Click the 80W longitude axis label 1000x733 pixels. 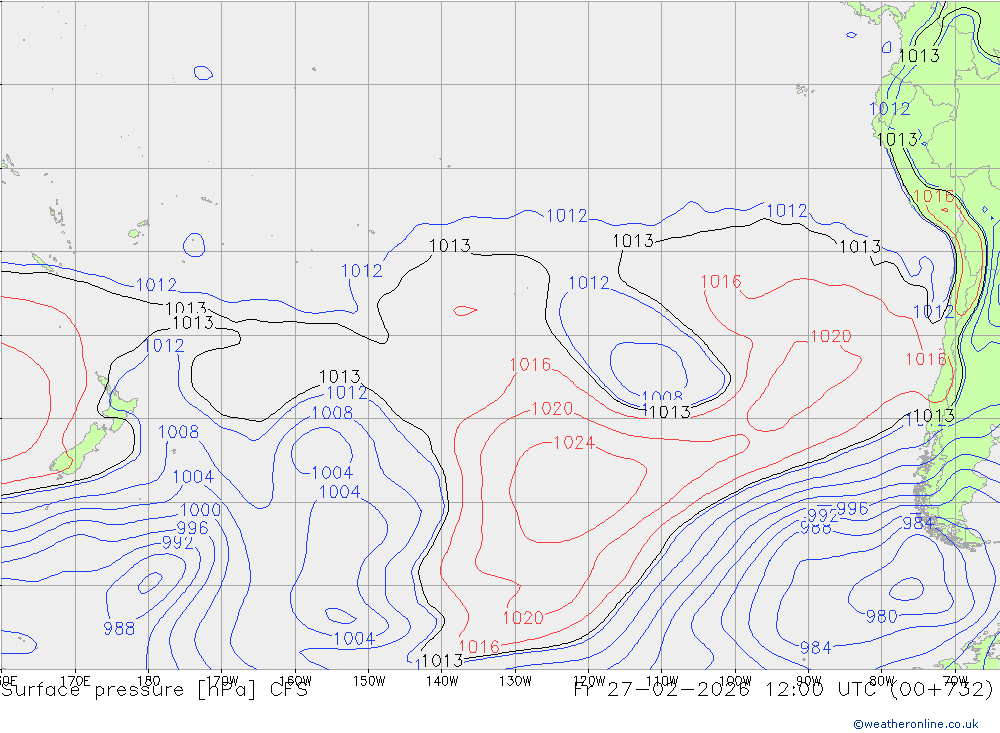pos(881,681)
